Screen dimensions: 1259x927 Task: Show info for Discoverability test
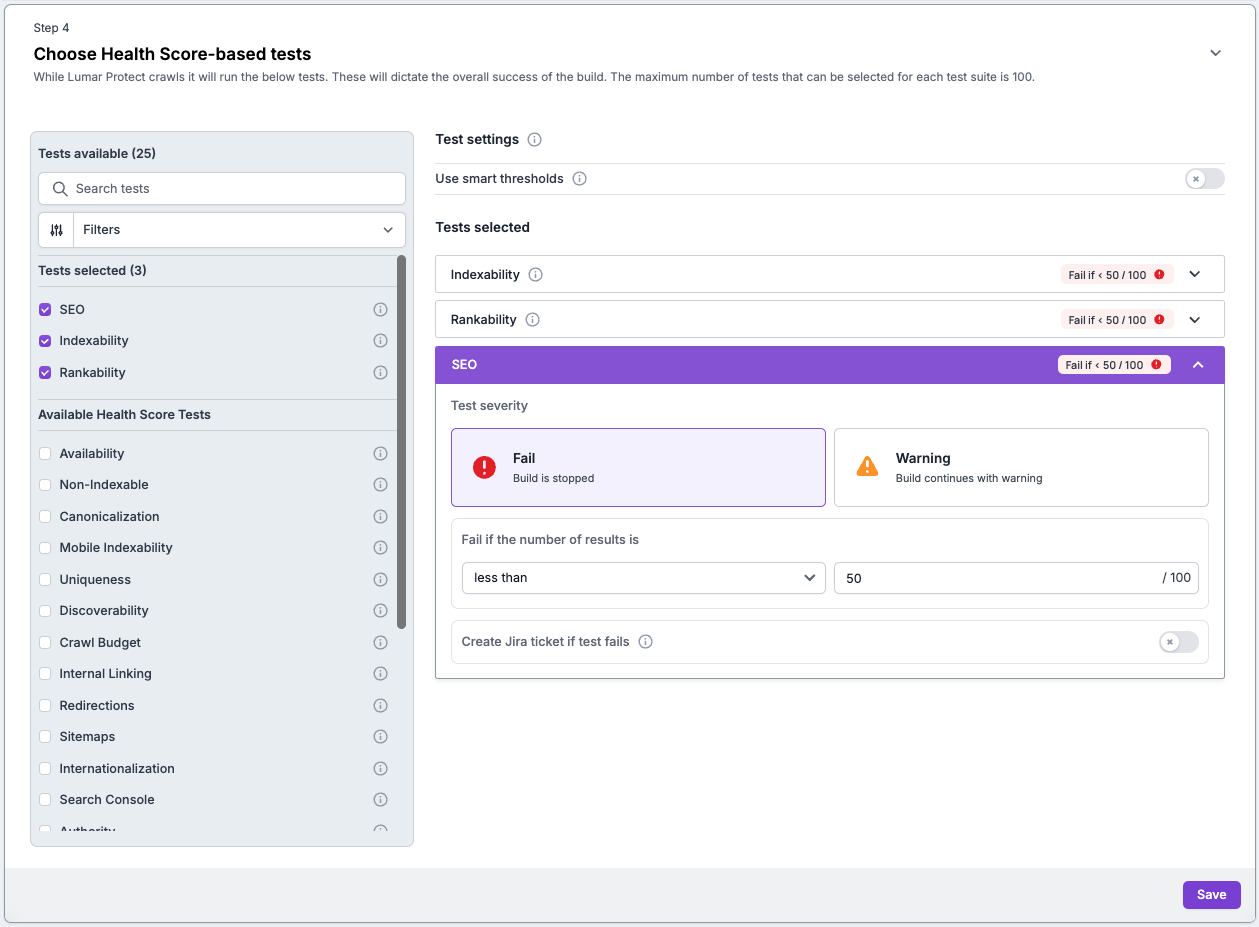380,611
